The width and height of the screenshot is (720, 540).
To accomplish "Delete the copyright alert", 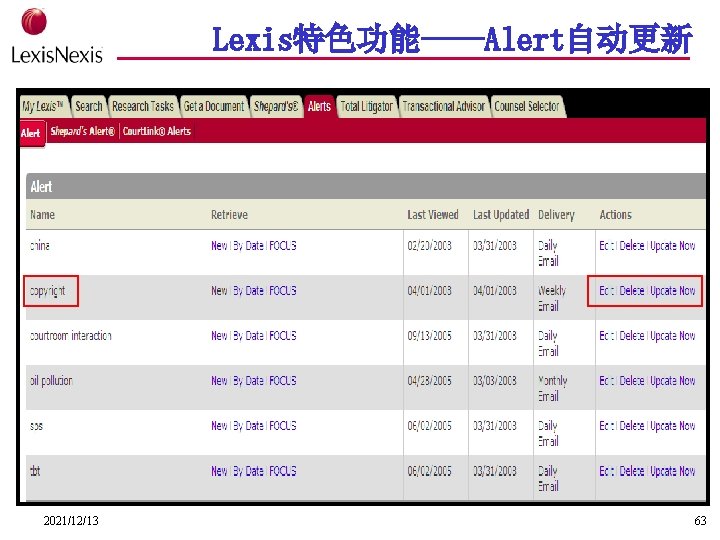I will [632, 291].
